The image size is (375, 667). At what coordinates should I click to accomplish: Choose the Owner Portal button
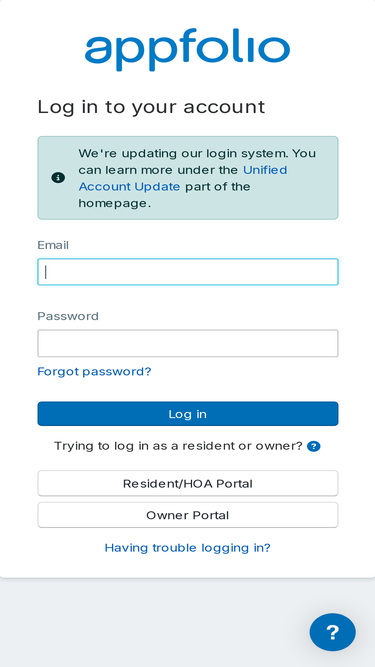(188, 515)
